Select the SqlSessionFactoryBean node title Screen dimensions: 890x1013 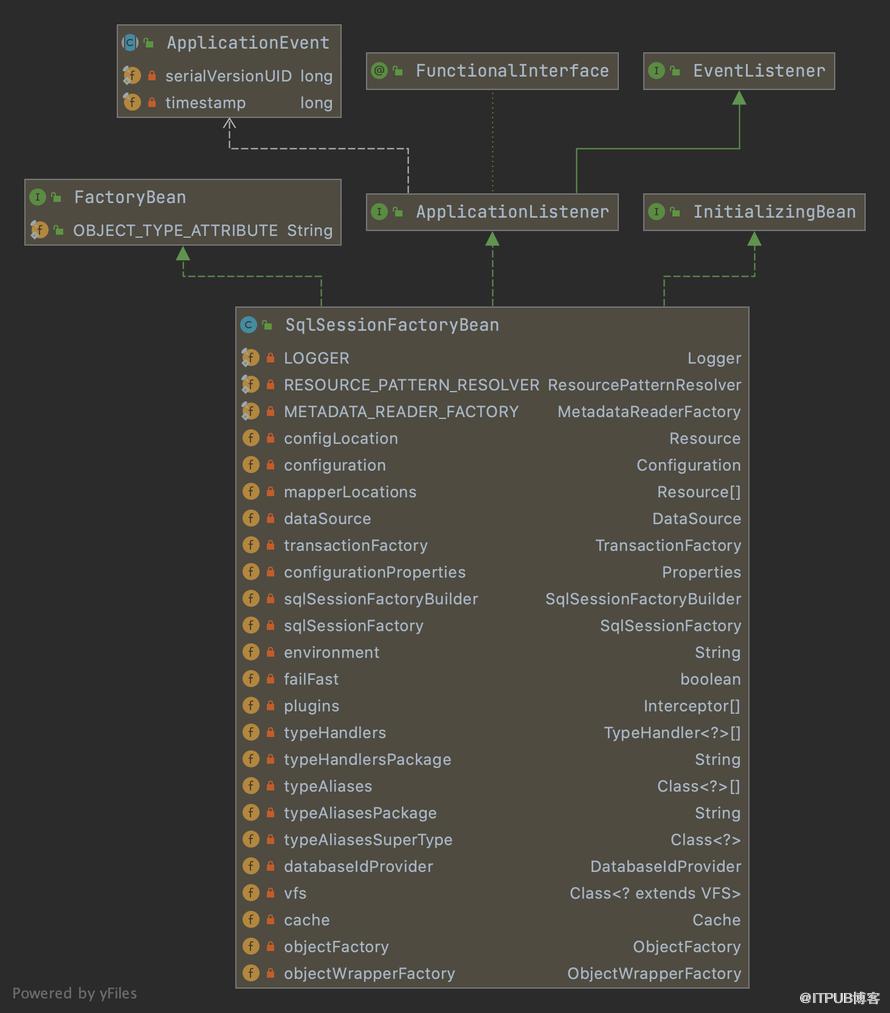click(392, 325)
